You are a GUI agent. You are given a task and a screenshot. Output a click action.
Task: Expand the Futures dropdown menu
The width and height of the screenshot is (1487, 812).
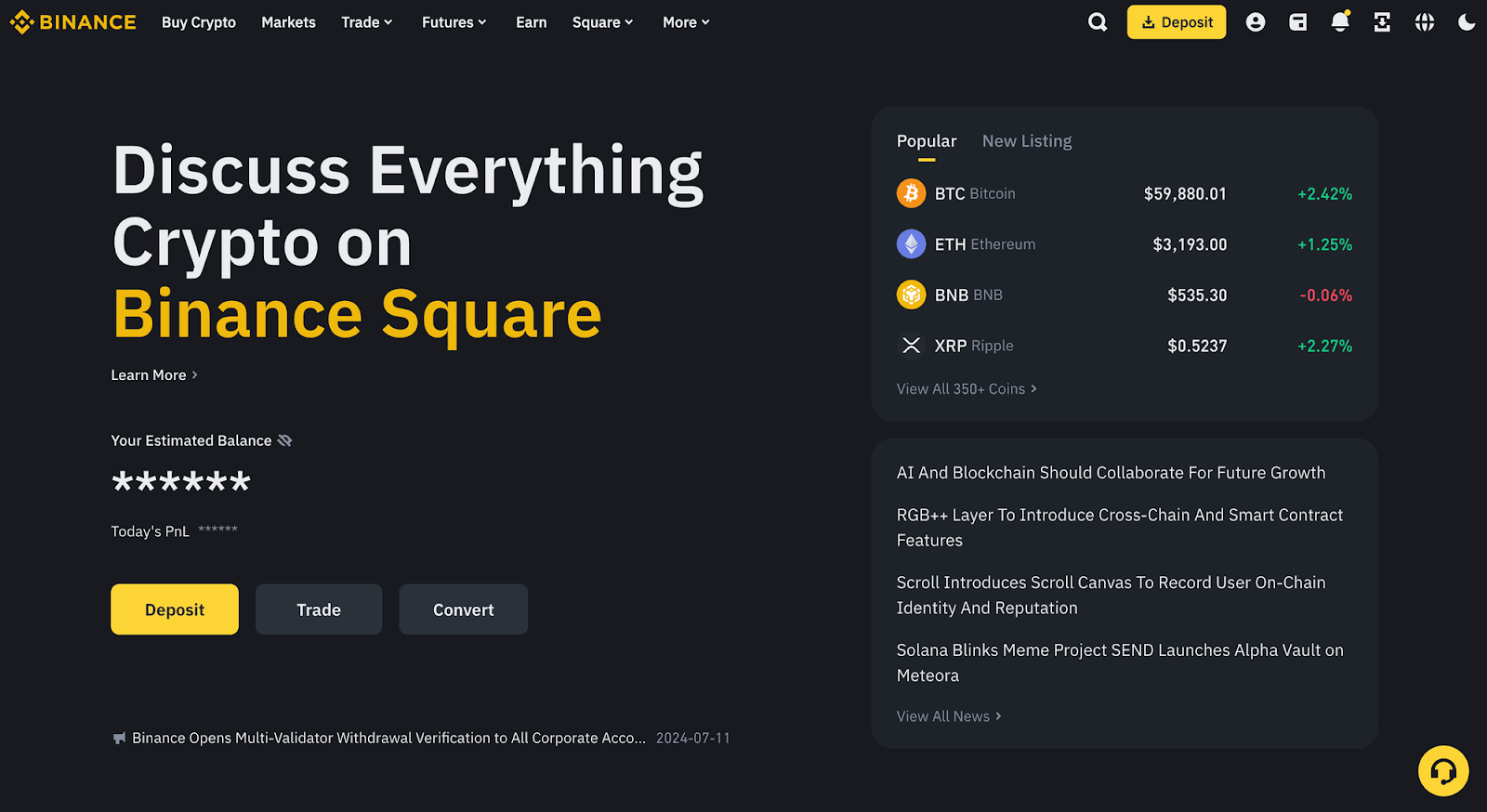[x=454, y=22]
